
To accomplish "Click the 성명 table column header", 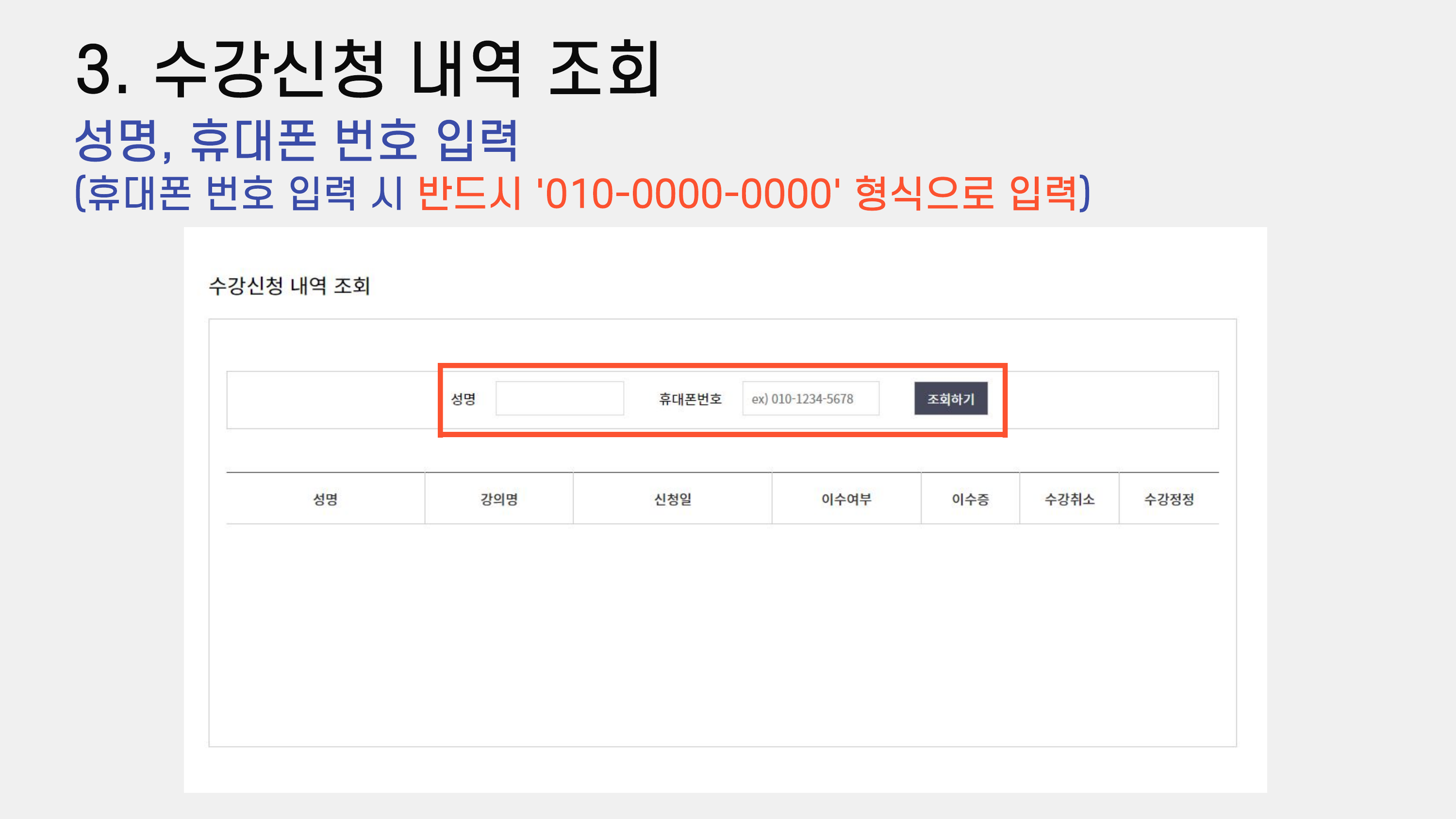I will [x=326, y=499].
